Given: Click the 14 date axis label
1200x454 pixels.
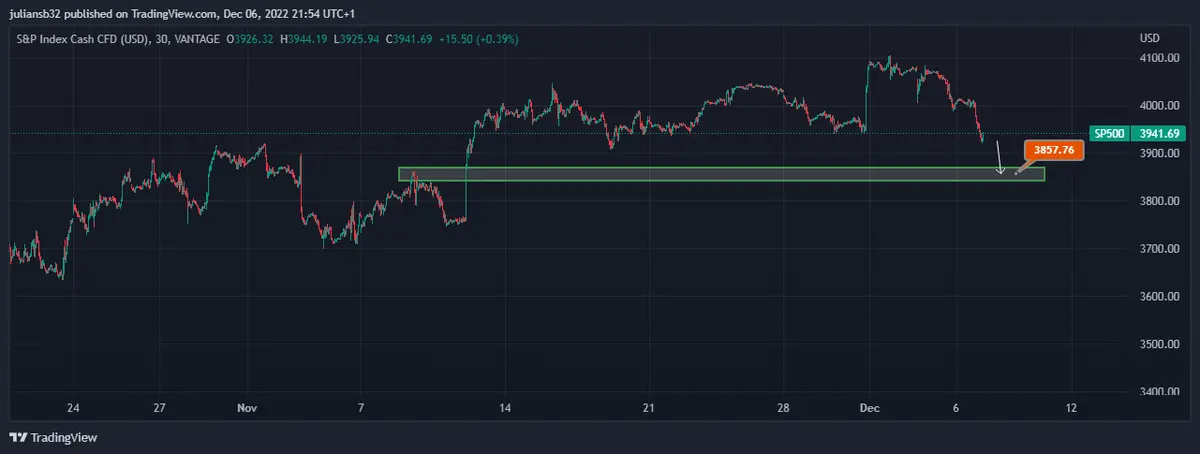Looking at the screenshot, I should (505, 408).
